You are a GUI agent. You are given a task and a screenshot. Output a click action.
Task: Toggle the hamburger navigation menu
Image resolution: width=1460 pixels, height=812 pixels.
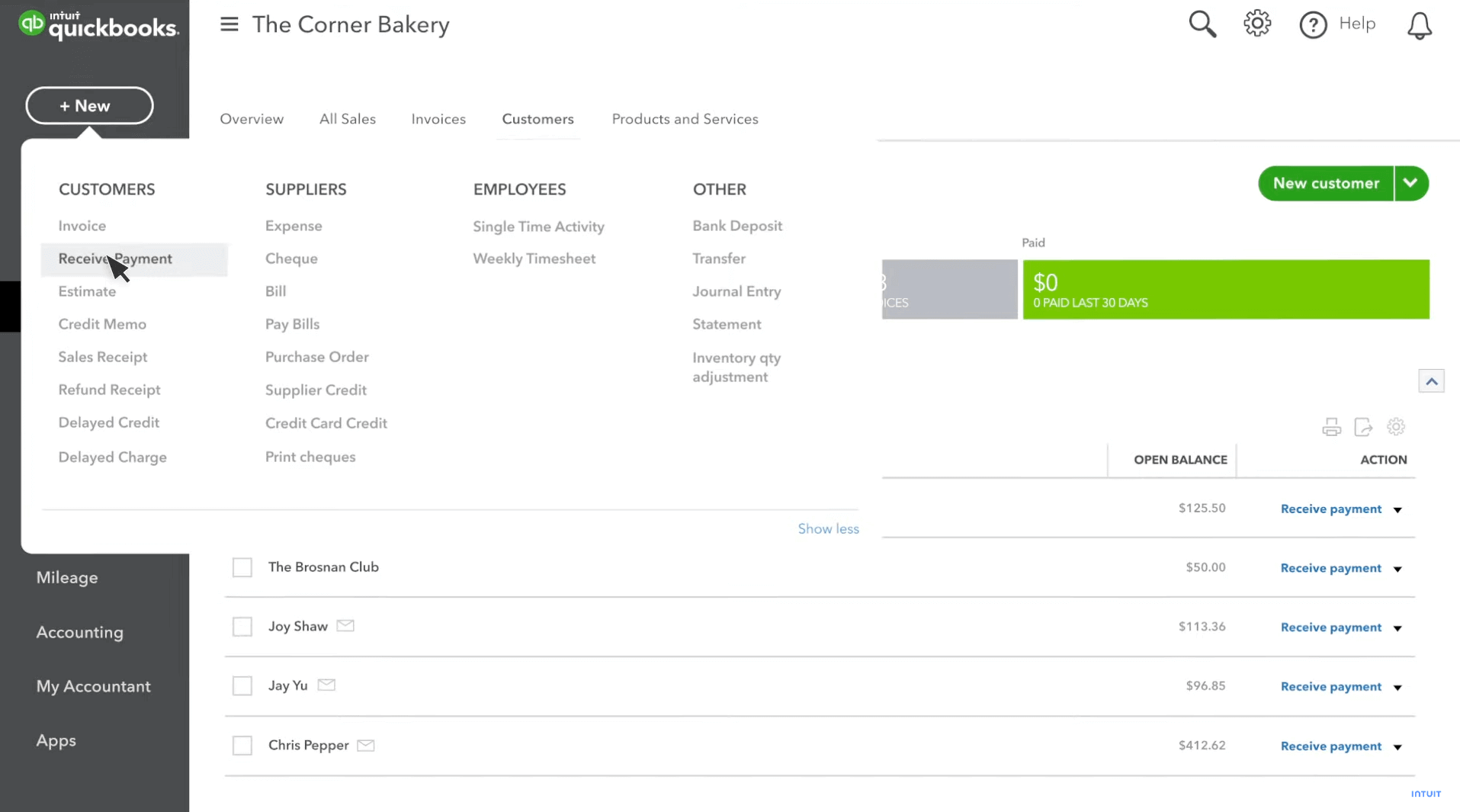pyautogui.click(x=229, y=24)
